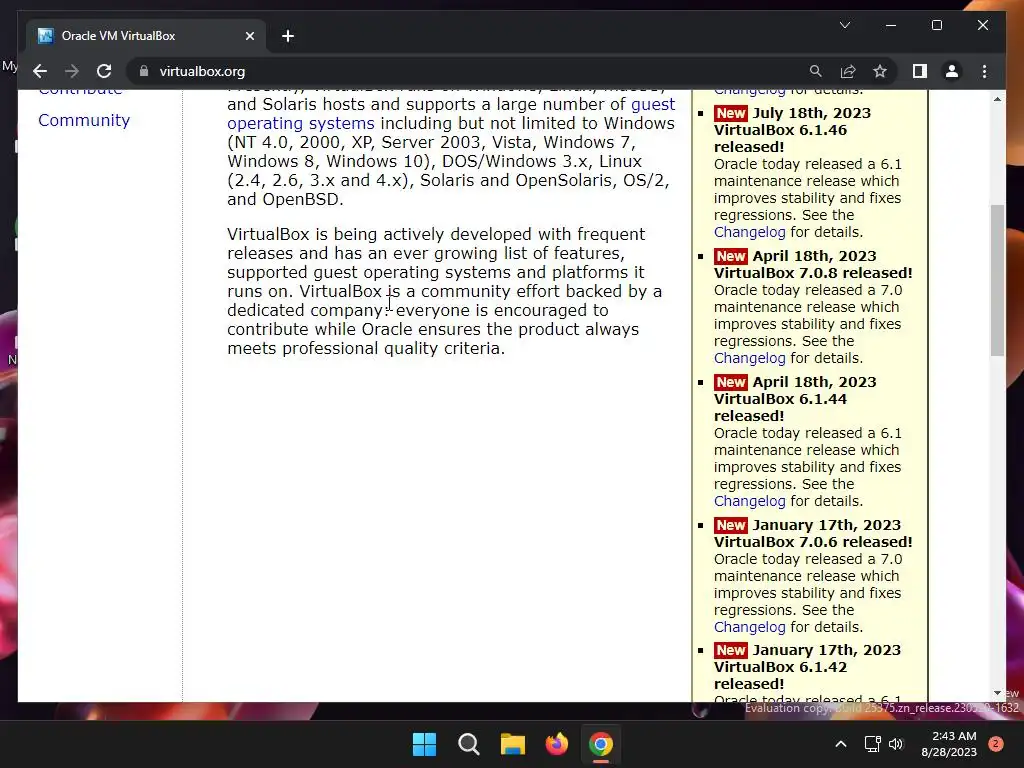Viewport: 1024px width, 768px height.
Task: Open a new tab with plus button
Action: (288, 36)
